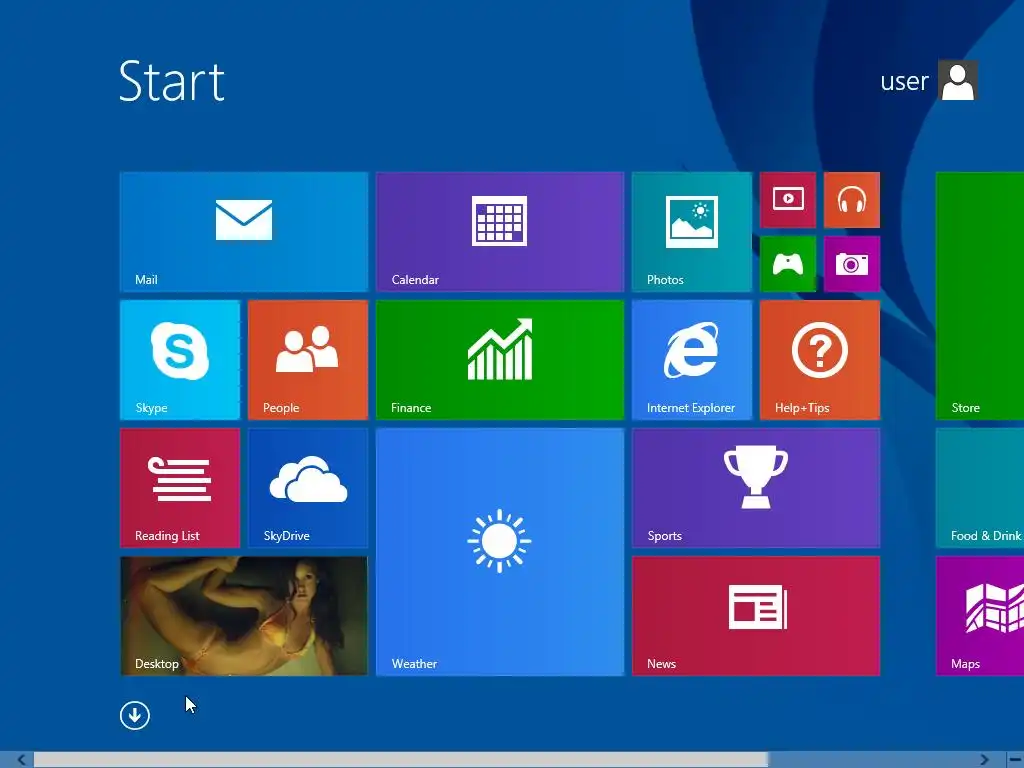Open the Weather tile
The width and height of the screenshot is (1024, 768).
500,552
